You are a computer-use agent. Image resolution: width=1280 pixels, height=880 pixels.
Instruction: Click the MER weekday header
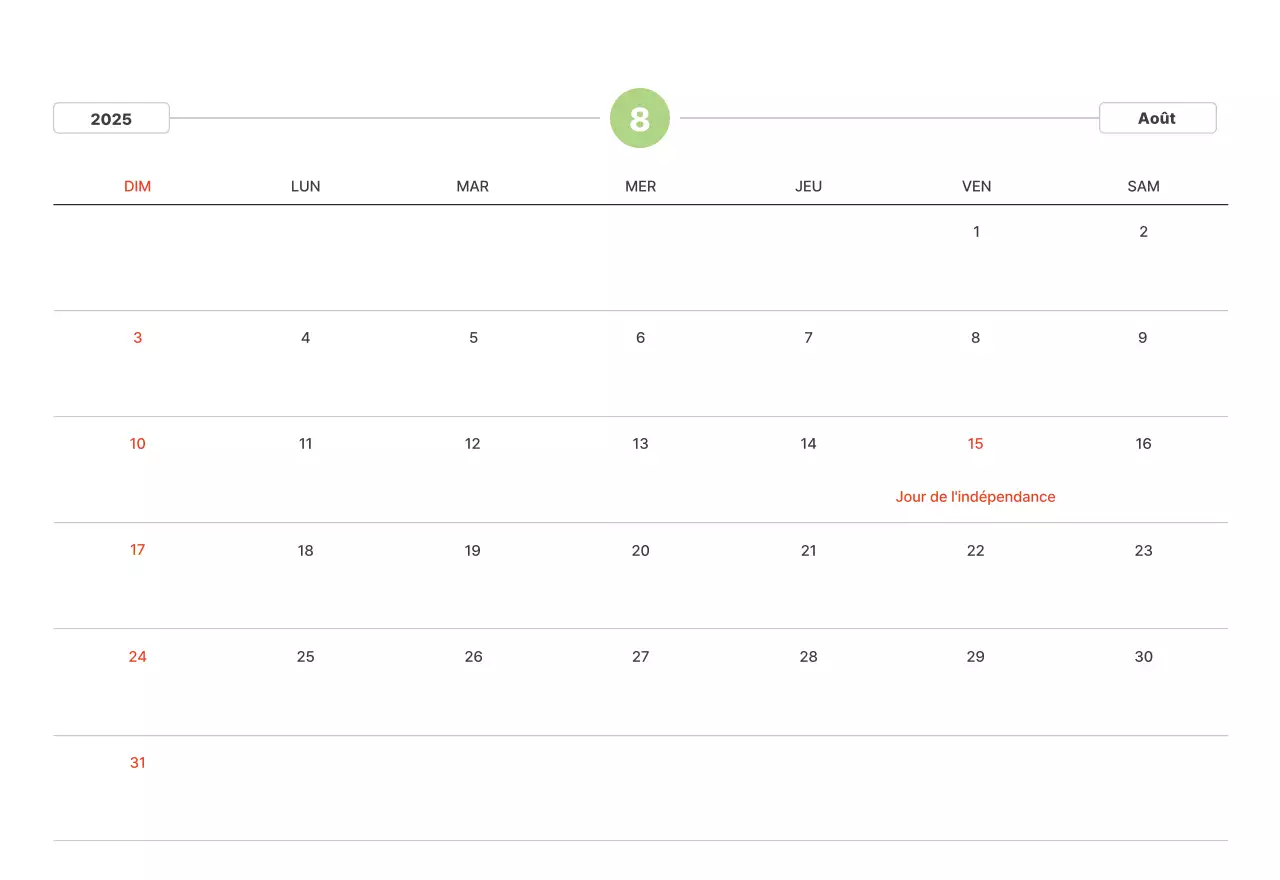pyautogui.click(x=641, y=186)
